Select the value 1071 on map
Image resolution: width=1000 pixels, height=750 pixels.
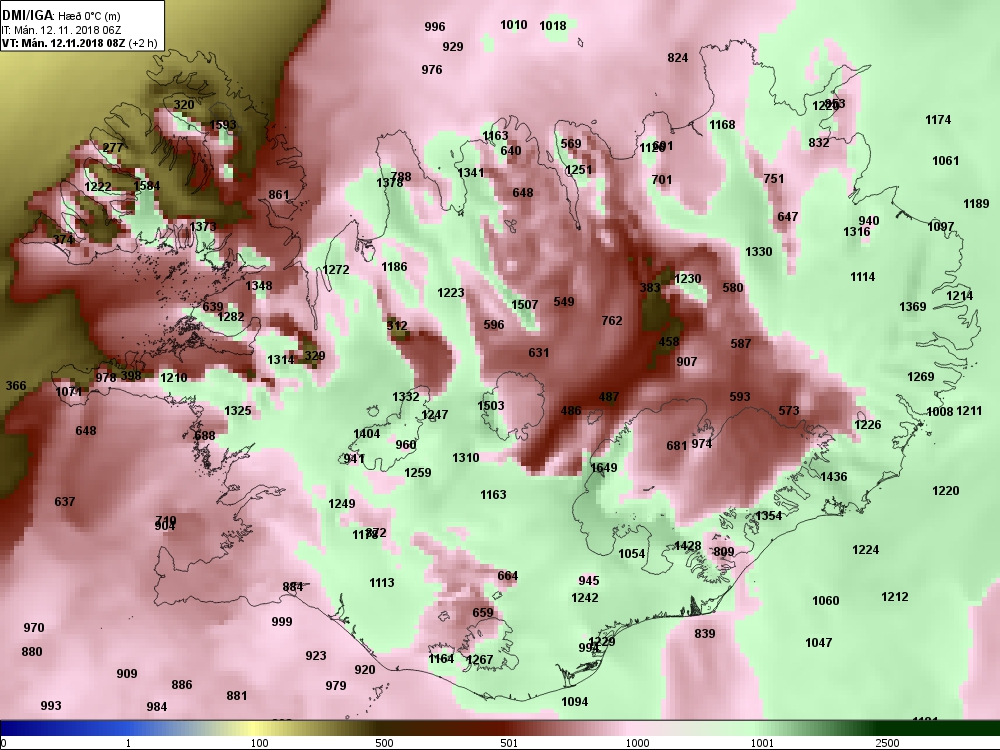[68, 392]
